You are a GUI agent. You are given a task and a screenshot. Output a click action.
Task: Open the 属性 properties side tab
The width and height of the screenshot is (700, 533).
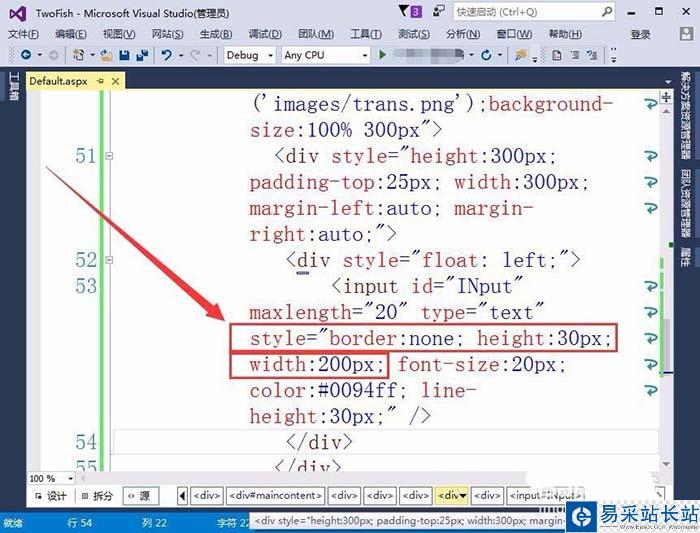pos(685,257)
